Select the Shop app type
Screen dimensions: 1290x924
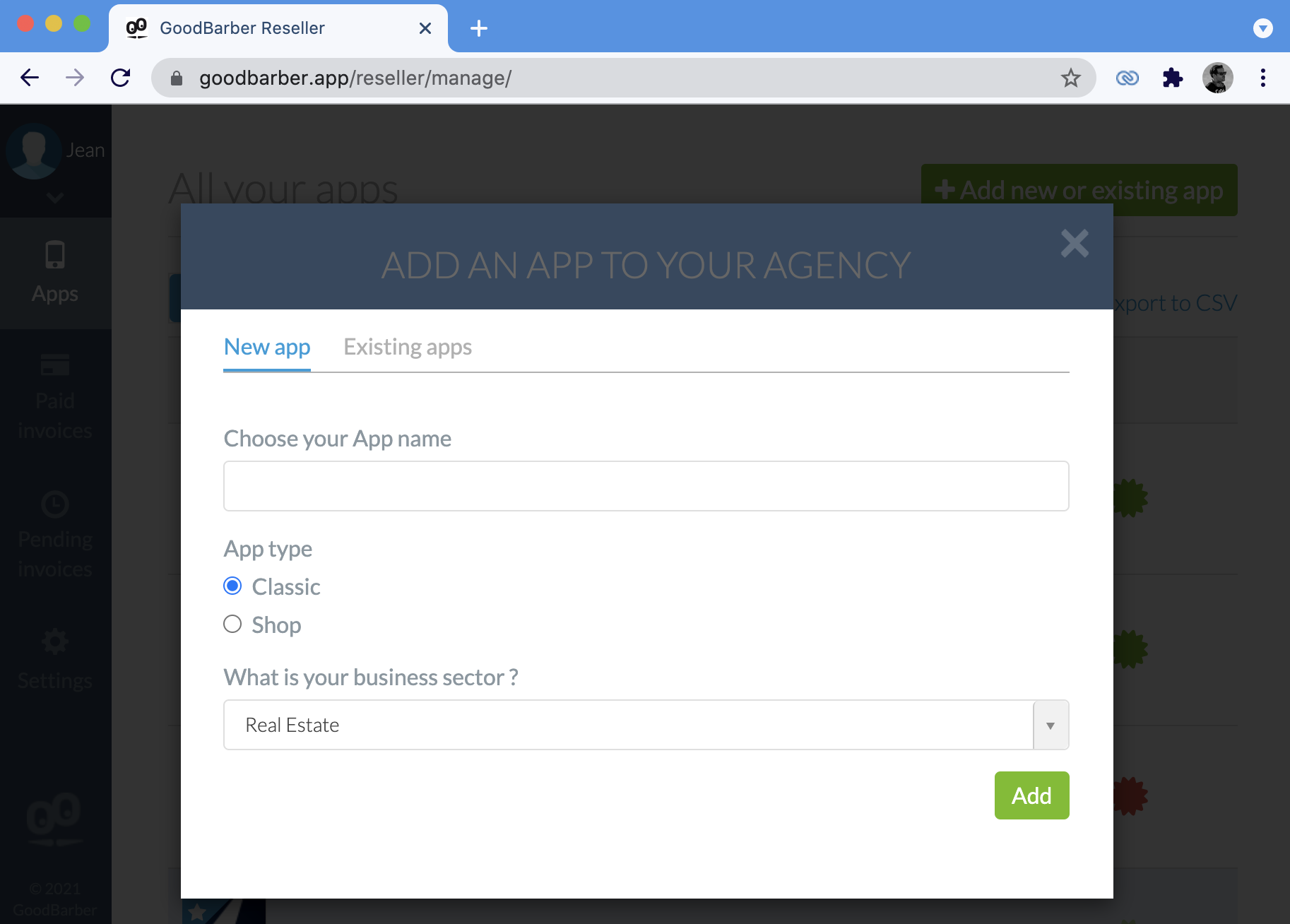[232, 624]
